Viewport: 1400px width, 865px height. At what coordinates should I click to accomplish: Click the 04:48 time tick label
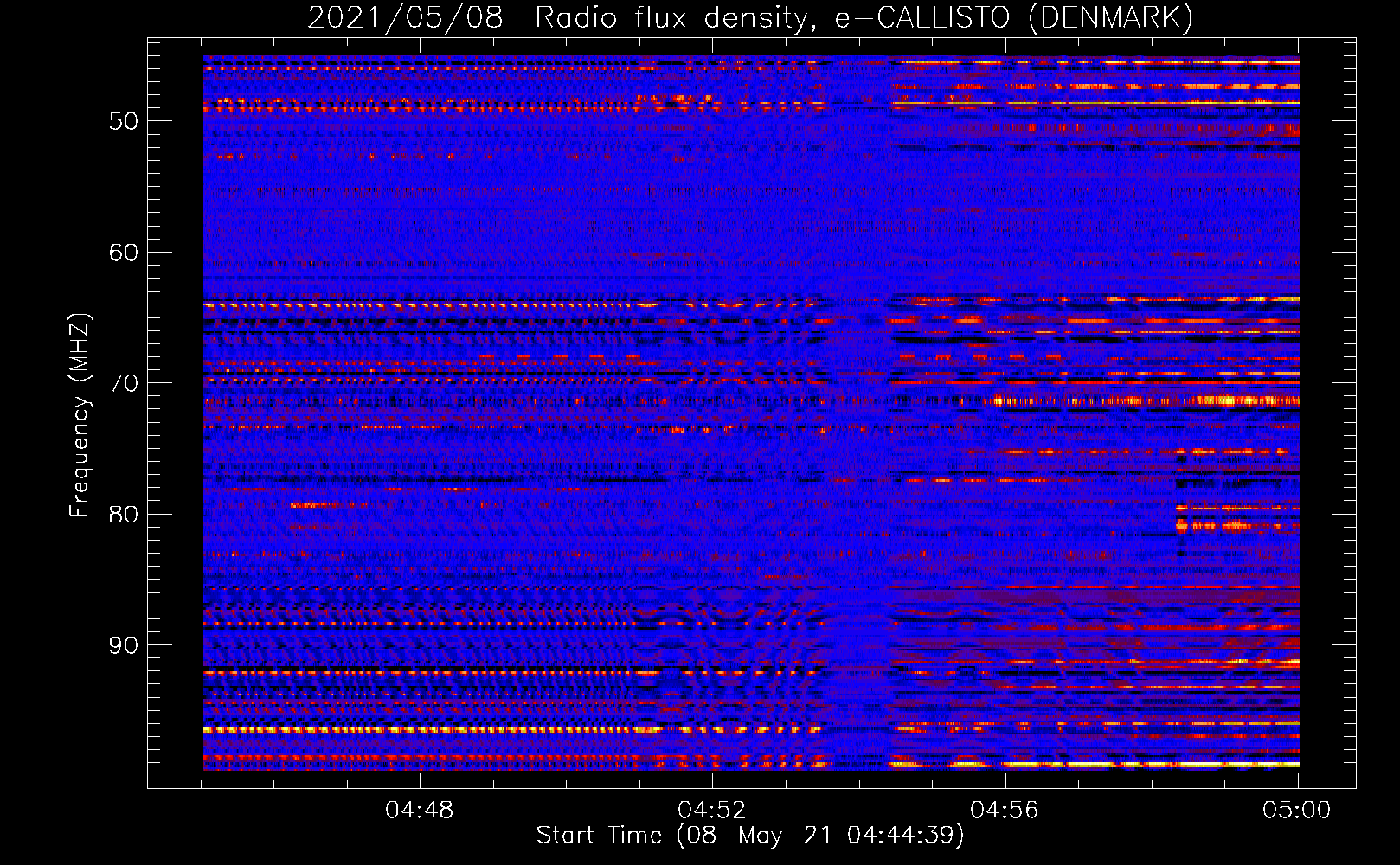click(x=420, y=811)
